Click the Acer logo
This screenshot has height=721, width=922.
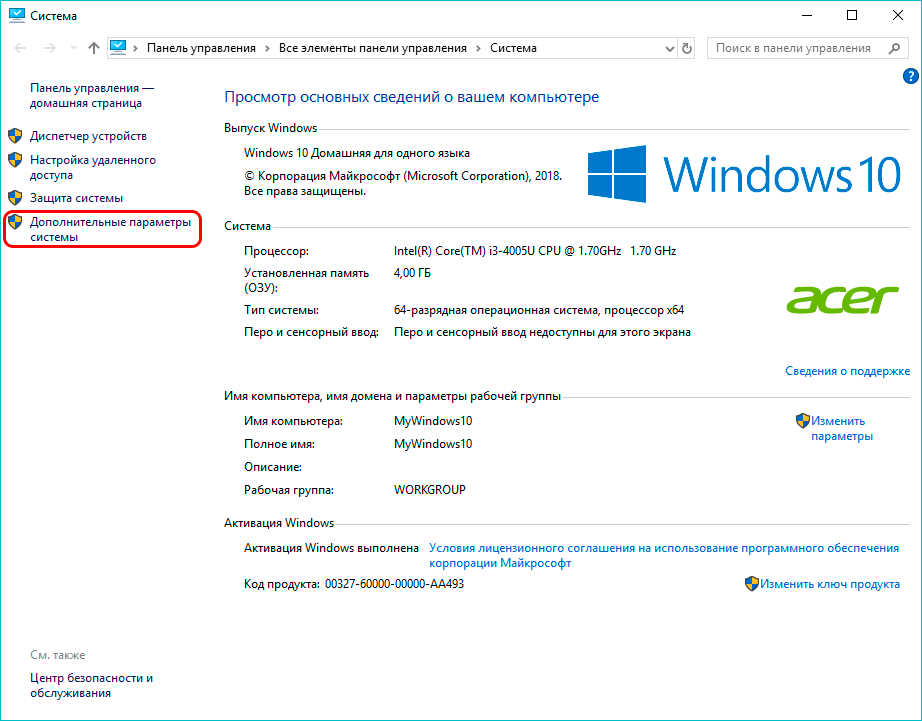point(843,299)
